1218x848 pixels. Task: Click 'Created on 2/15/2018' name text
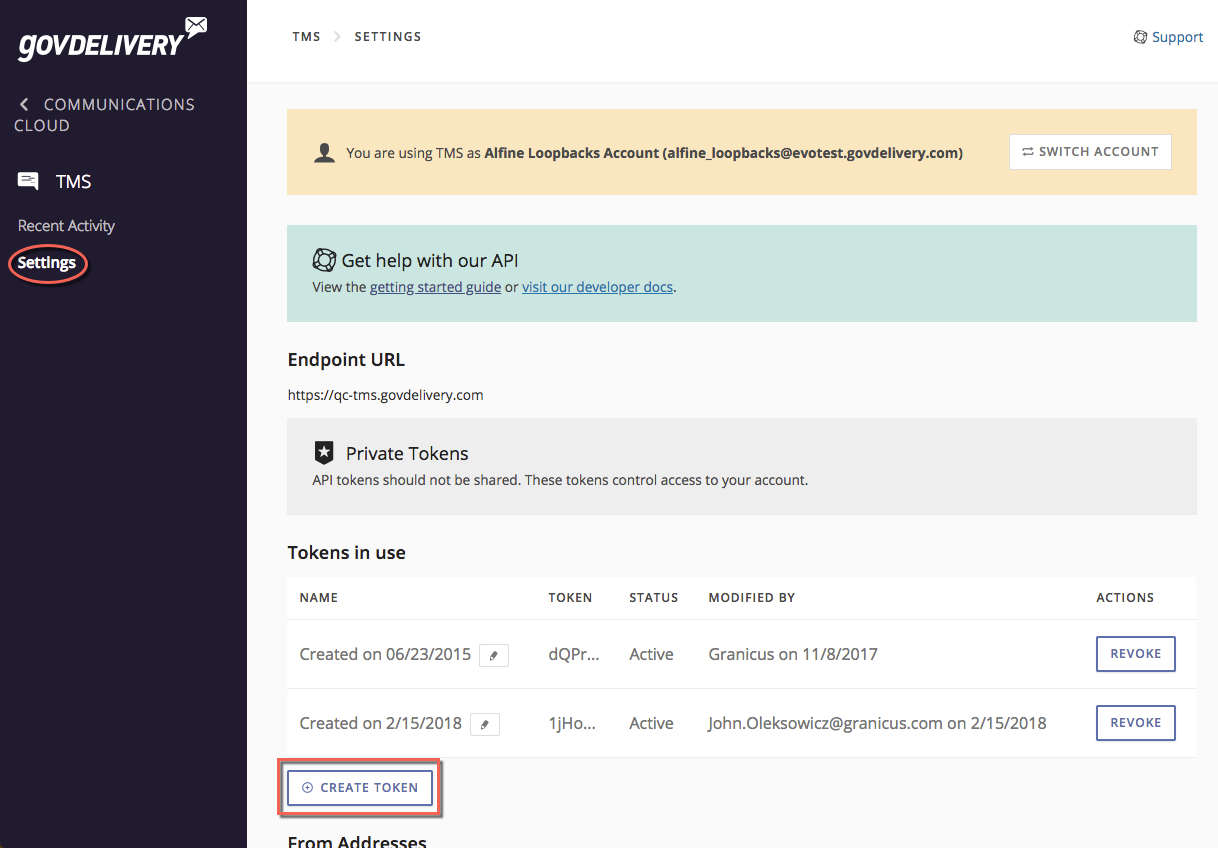click(x=381, y=724)
